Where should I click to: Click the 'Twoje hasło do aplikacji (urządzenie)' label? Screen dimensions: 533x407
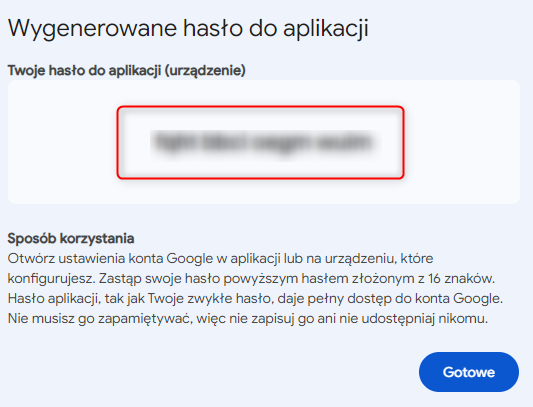tap(126, 70)
